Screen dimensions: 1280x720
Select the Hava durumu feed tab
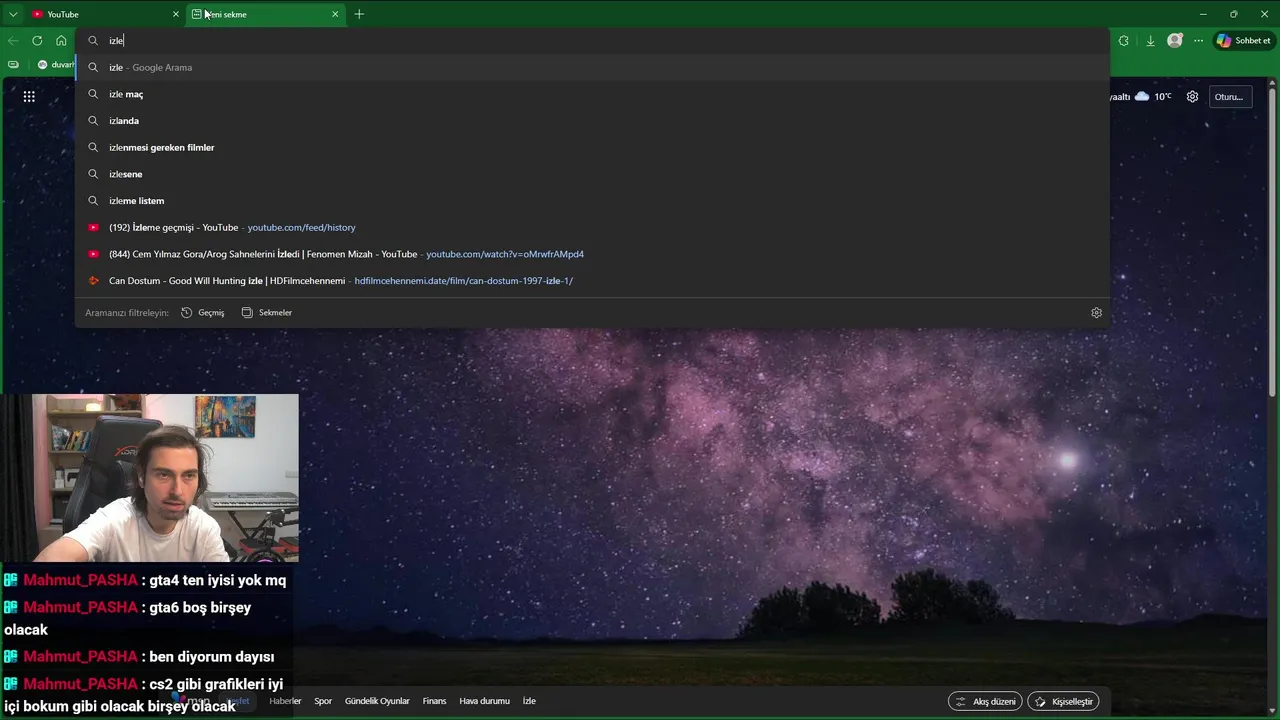point(484,701)
